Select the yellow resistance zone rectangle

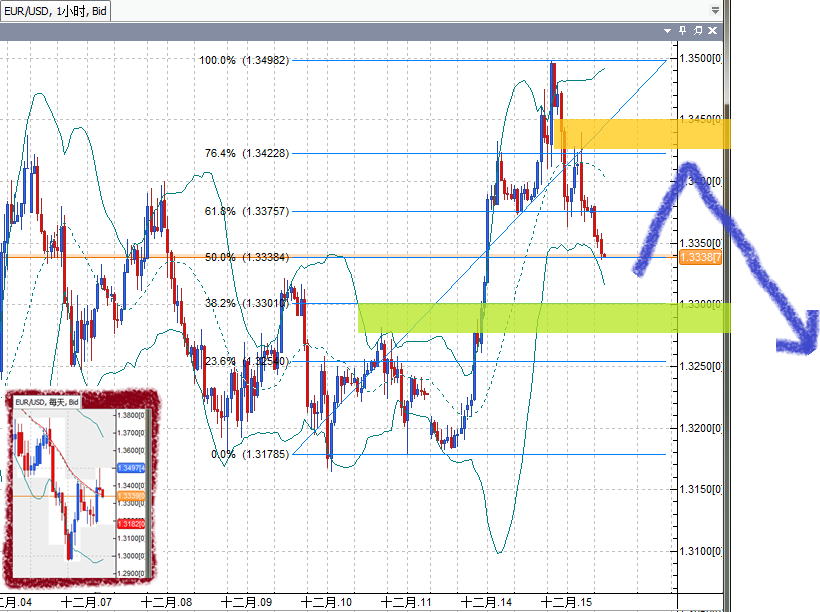click(x=642, y=134)
